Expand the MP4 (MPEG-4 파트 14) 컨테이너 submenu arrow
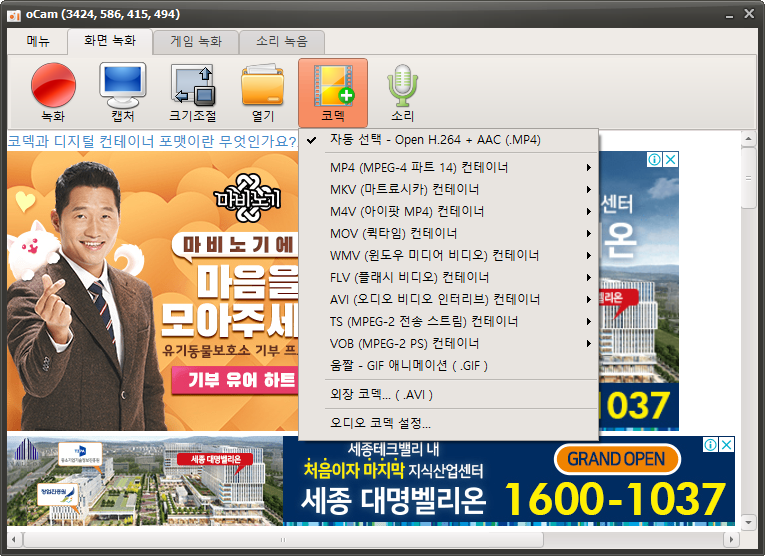This screenshot has width=765, height=556. pos(589,168)
